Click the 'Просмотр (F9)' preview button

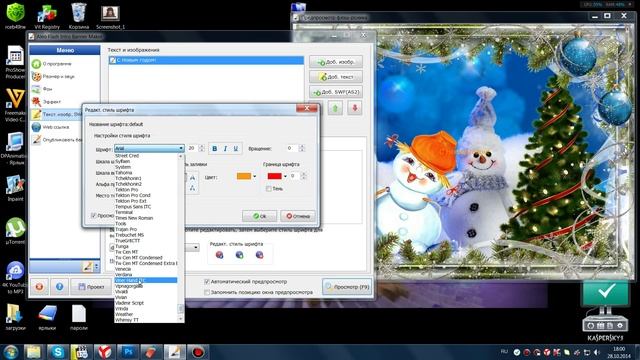pos(347,287)
